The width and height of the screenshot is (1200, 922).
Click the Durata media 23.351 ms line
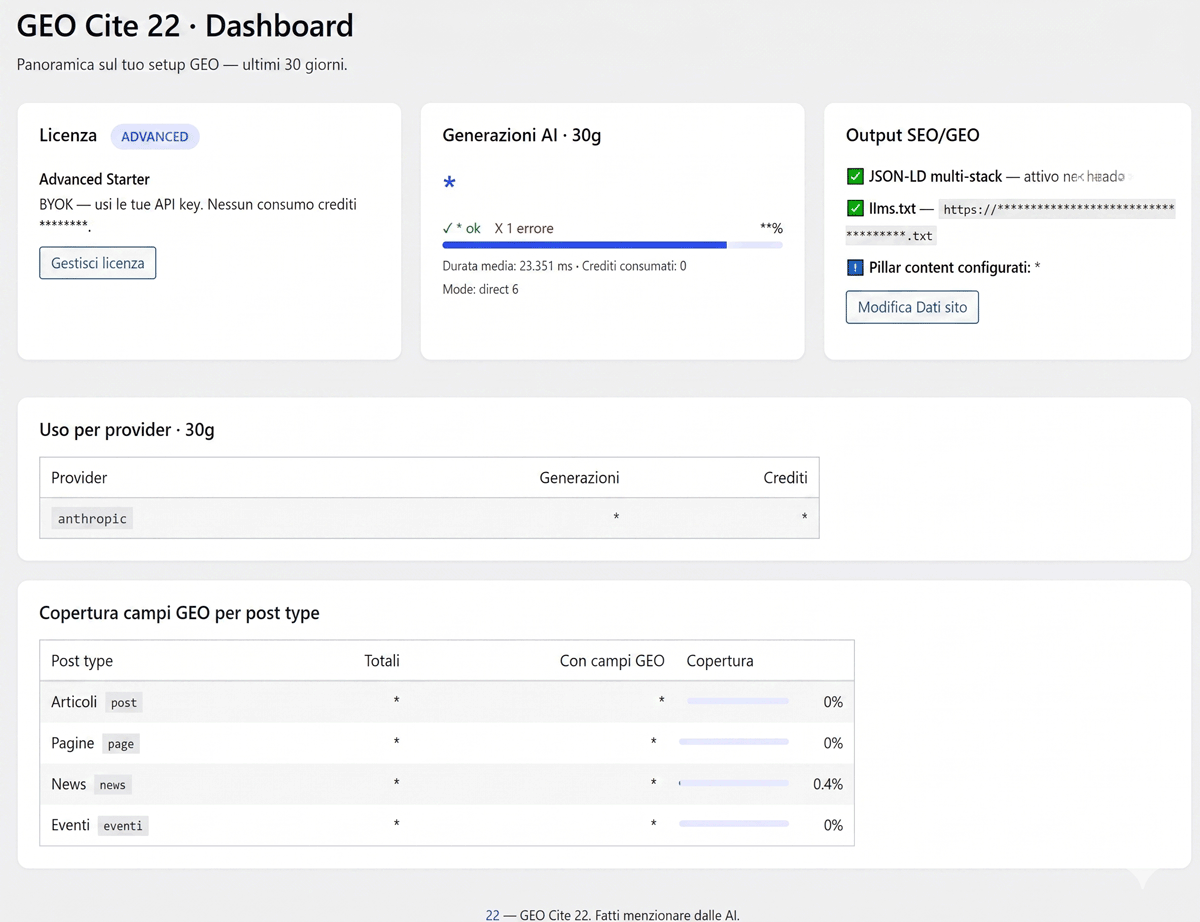pos(564,266)
